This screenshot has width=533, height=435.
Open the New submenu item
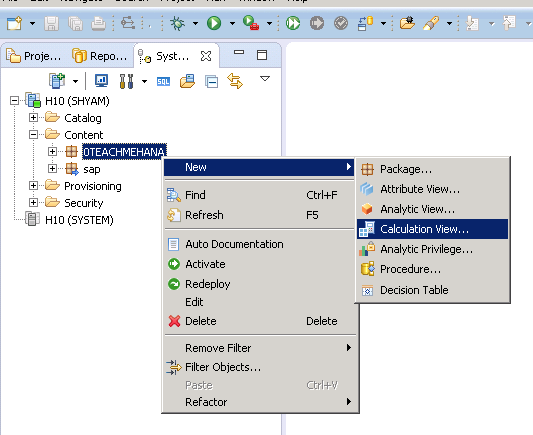point(259,167)
